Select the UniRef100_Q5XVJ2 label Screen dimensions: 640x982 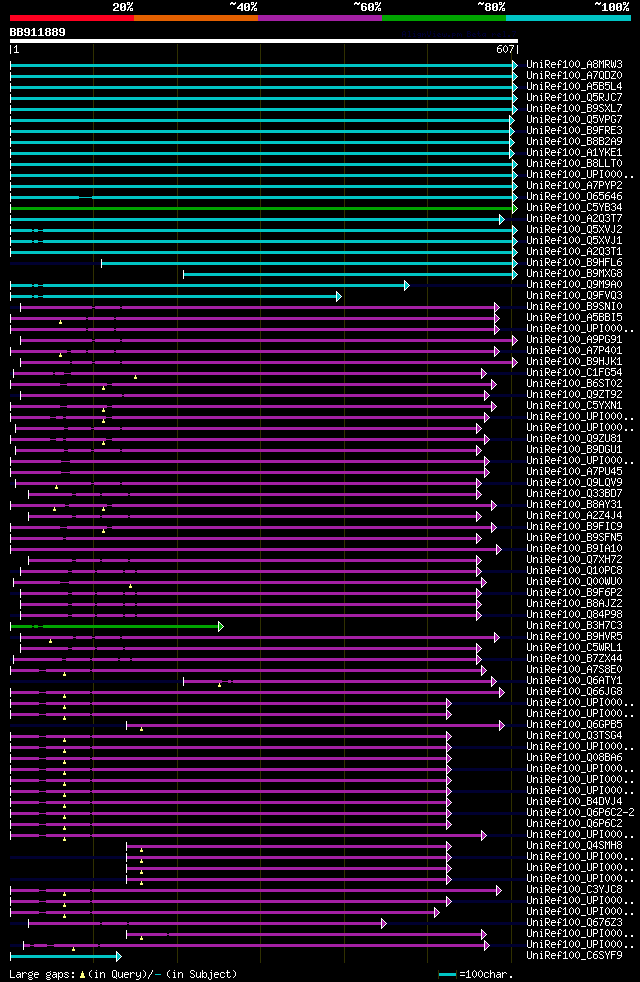(574, 230)
